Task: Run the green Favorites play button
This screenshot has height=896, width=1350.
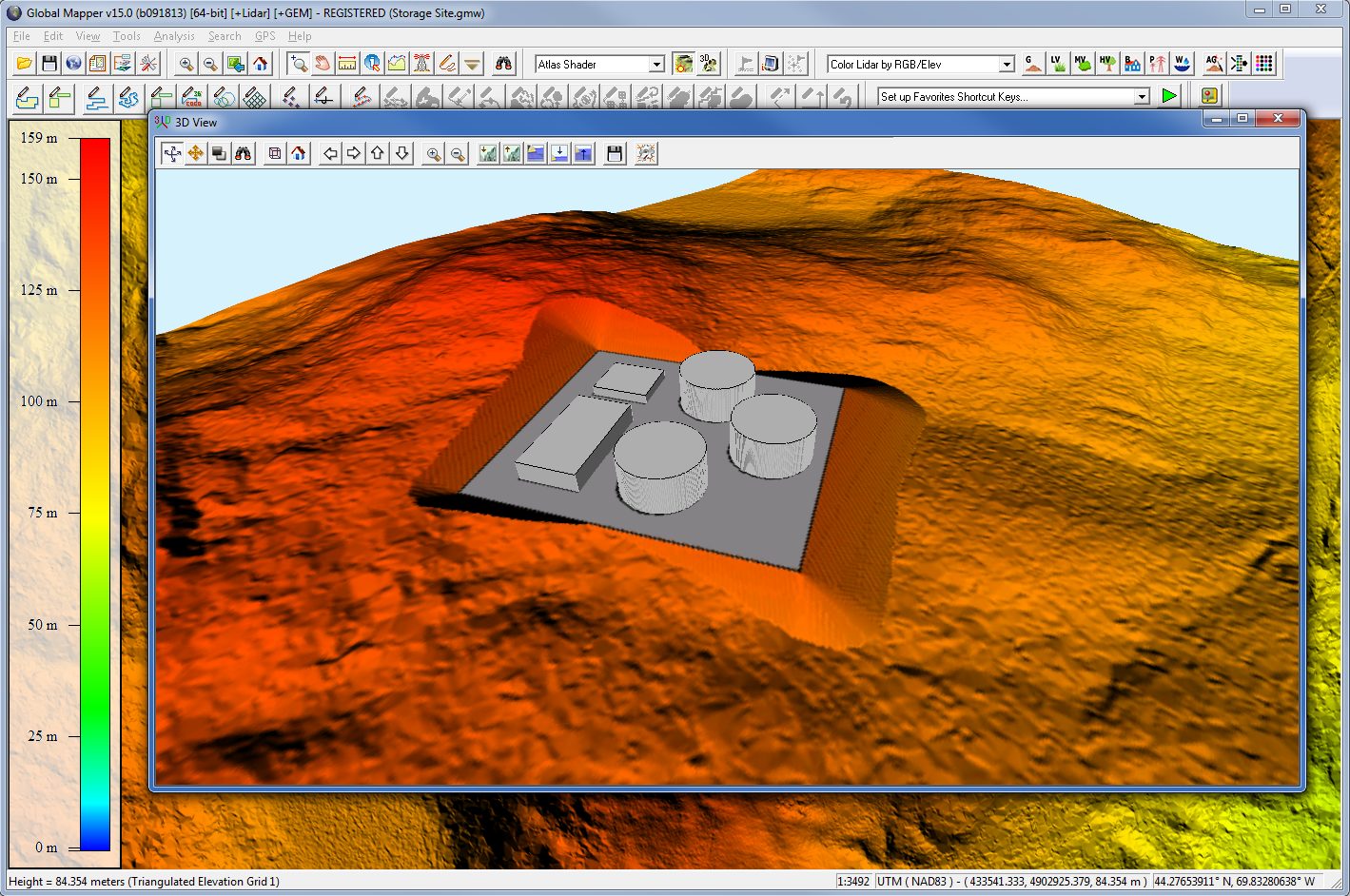Action: click(1169, 96)
